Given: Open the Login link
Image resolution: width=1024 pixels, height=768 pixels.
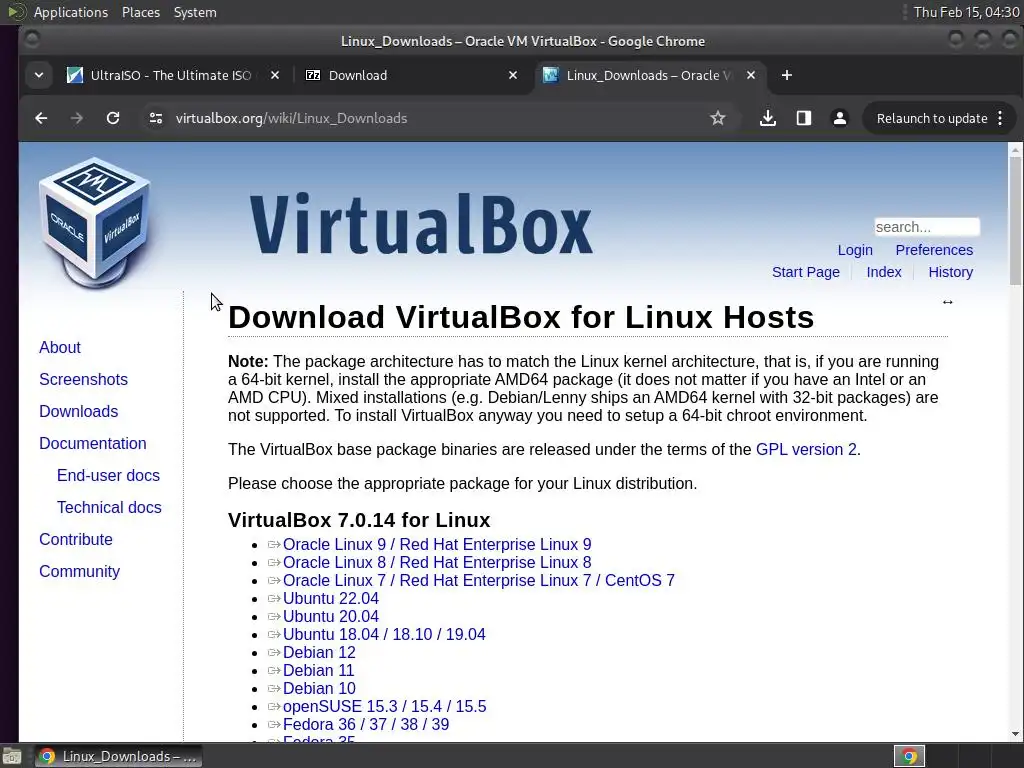Looking at the screenshot, I should coord(855,250).
